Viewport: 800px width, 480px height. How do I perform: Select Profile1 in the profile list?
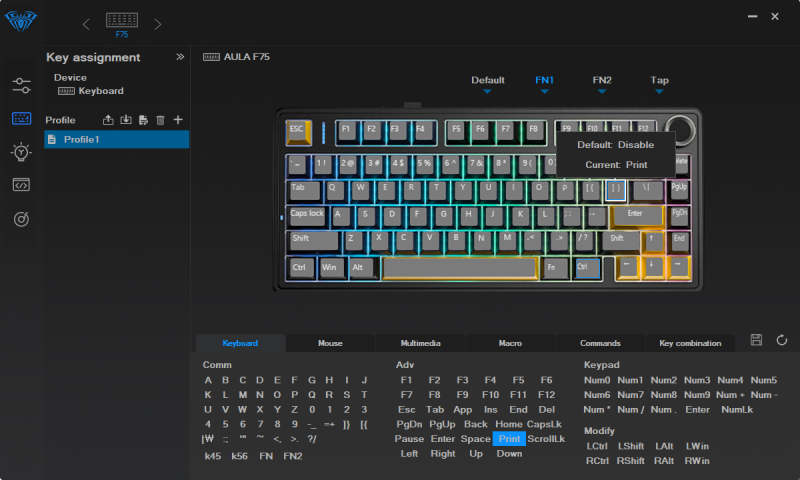coord(116,139)
